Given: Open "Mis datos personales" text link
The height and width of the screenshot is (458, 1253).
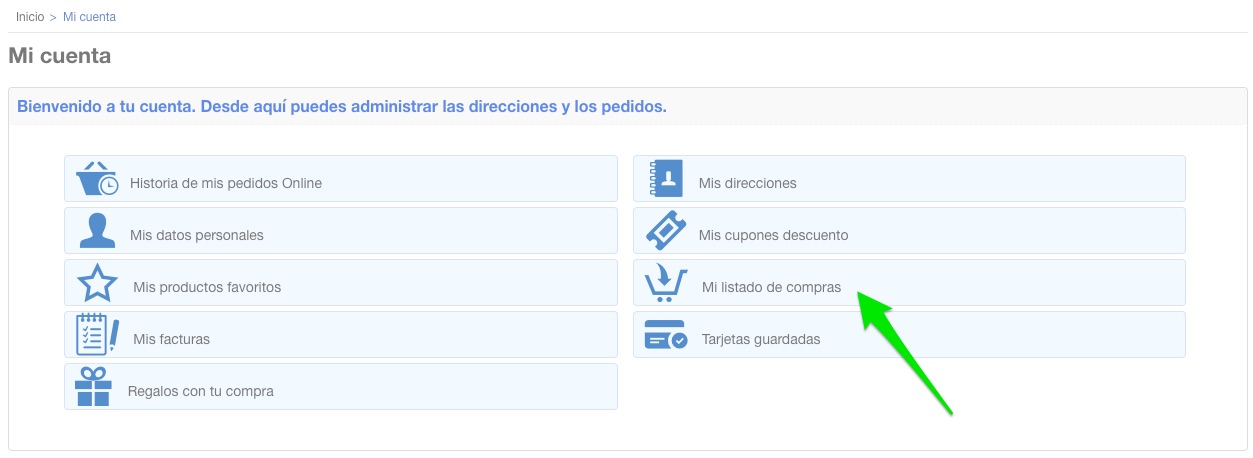Looking at the screenshot, I should click(197, 236).
